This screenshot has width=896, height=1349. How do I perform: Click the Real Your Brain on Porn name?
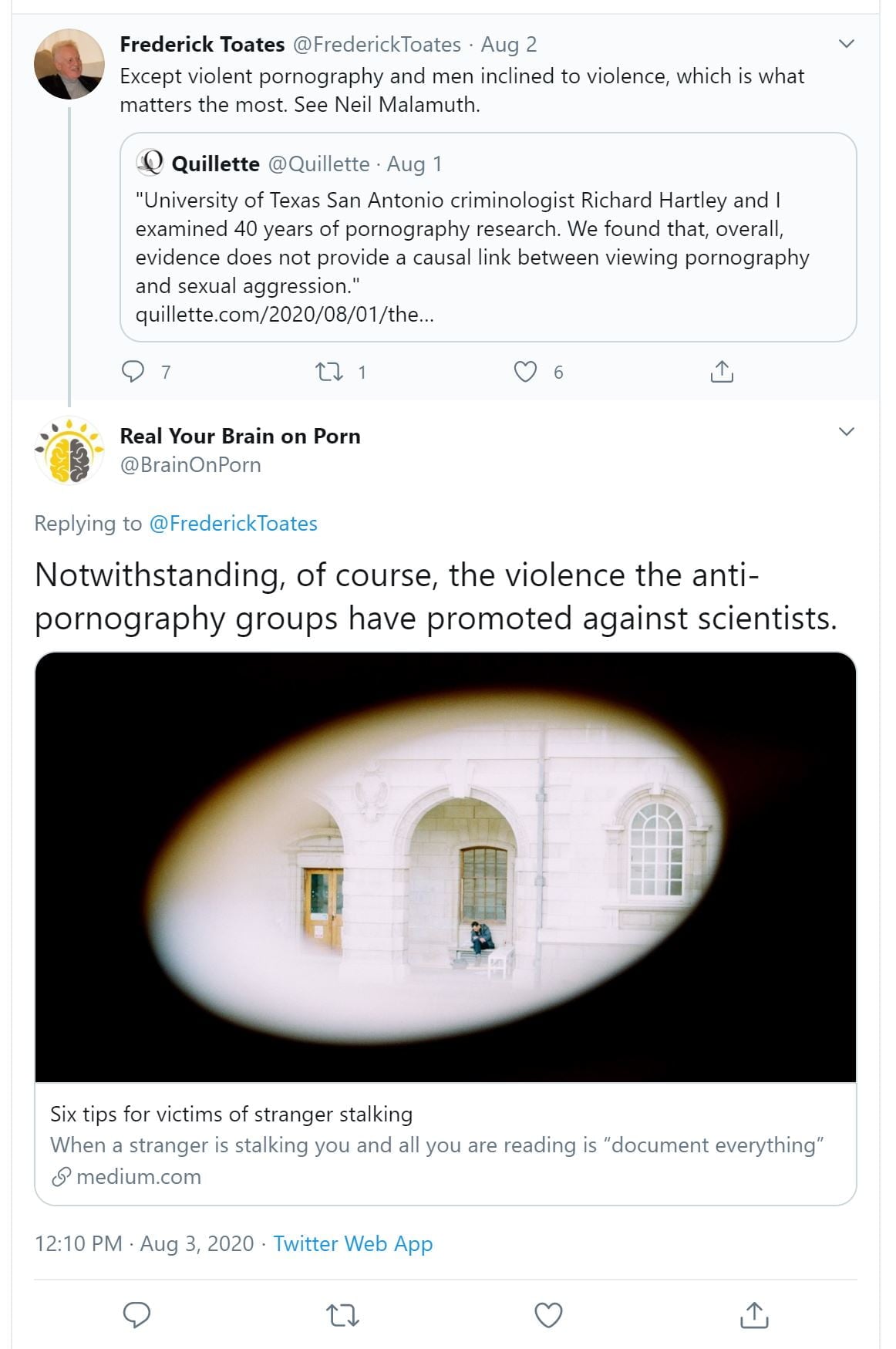click(240, 436)
